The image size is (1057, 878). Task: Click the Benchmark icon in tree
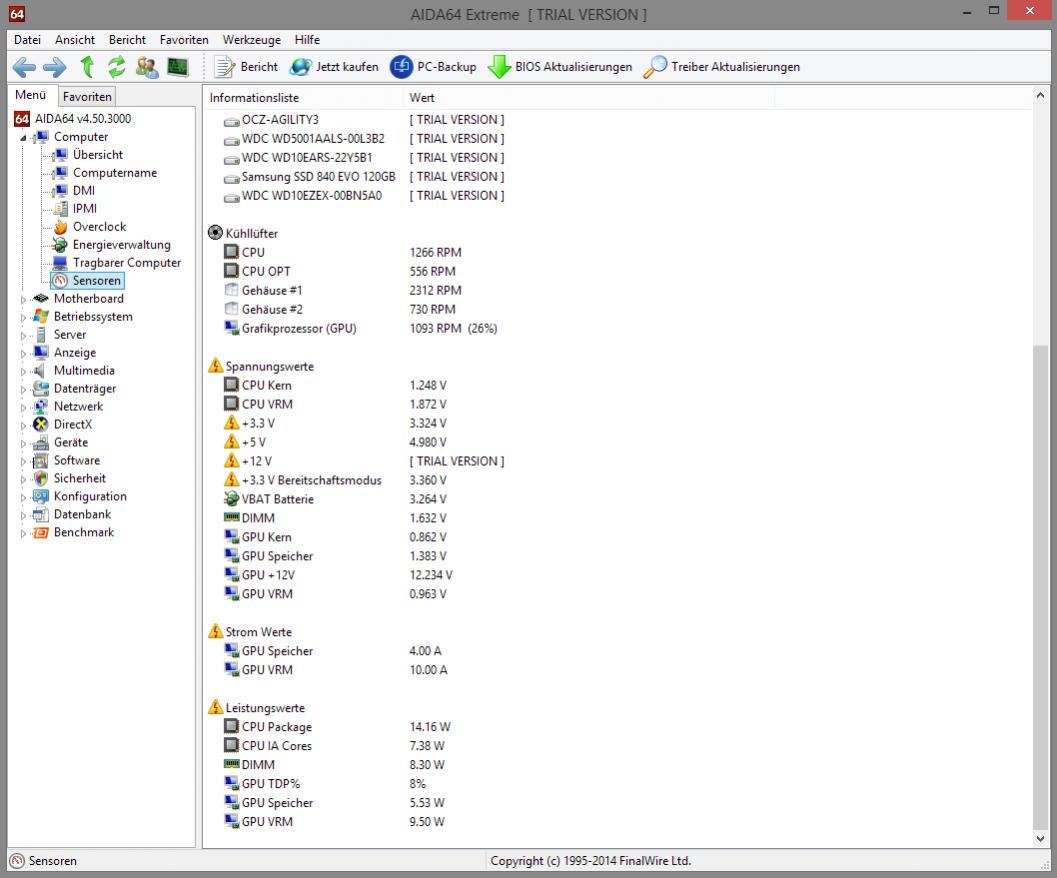coord(41,533)
